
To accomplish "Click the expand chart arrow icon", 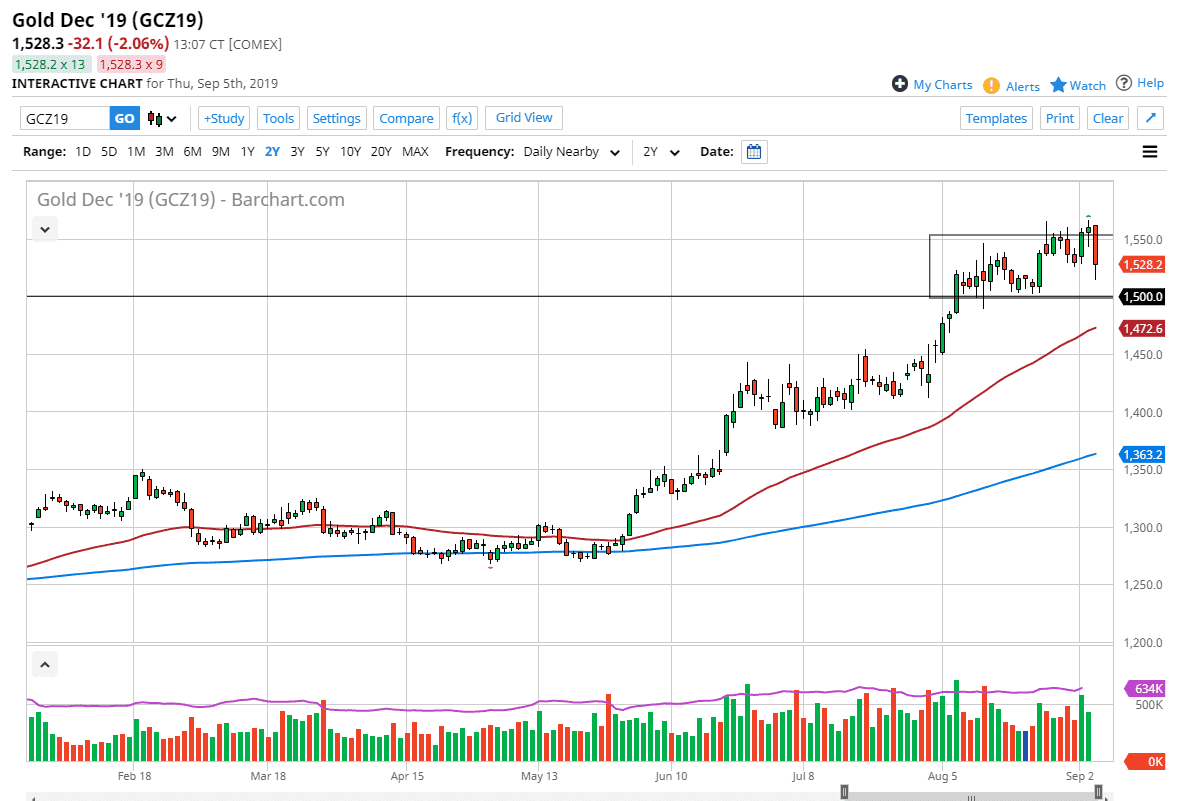I will tap(1150, 118).
